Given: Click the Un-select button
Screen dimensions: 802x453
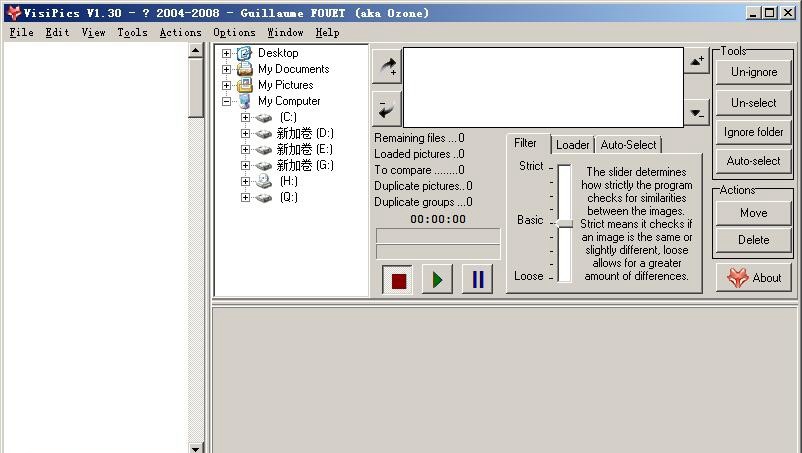Looking at the screenshot, I should pyautogui.click(x=754, y=103).
